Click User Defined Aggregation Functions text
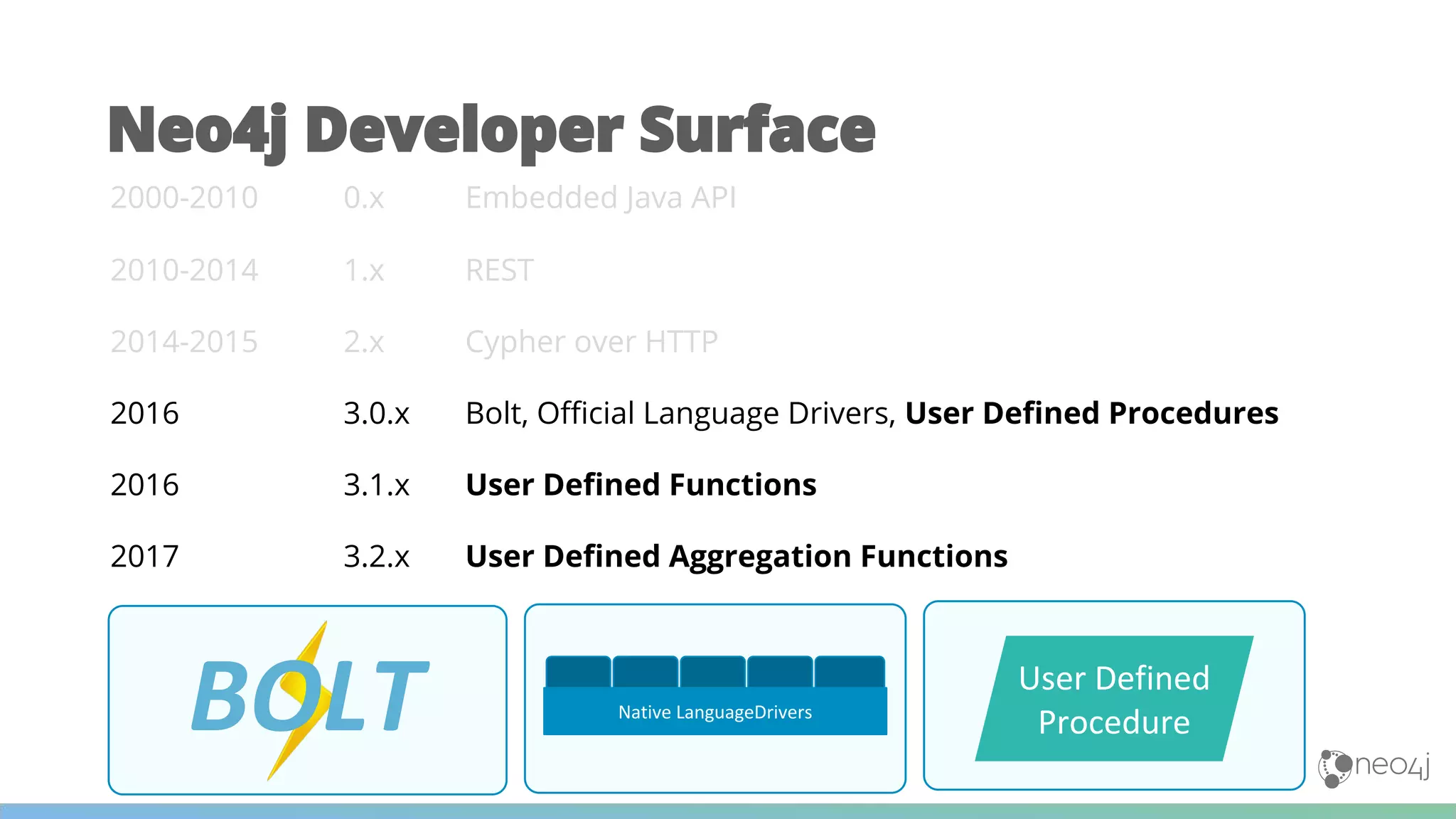The image size is (1456, 819). point(737,557)
